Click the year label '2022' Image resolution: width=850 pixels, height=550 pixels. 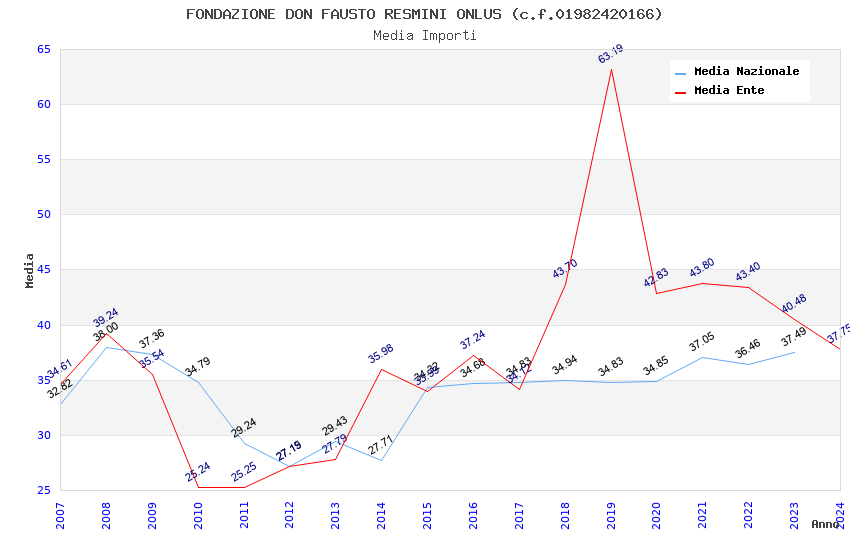click(749, 515)
